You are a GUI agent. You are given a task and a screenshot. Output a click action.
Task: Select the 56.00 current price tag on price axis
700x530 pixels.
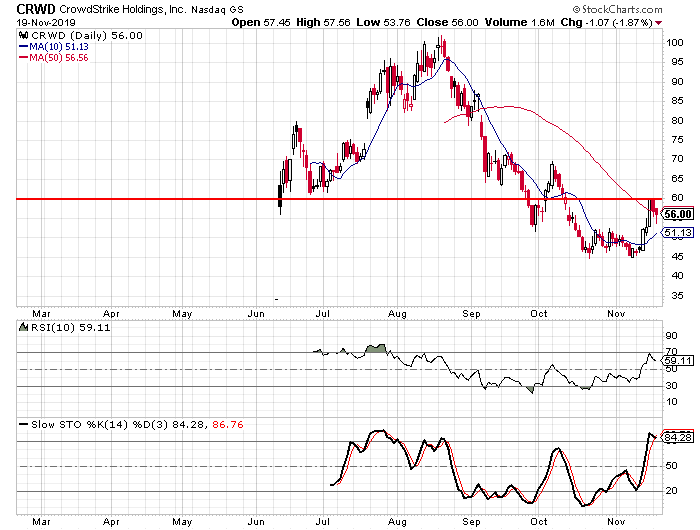point(678,213)
